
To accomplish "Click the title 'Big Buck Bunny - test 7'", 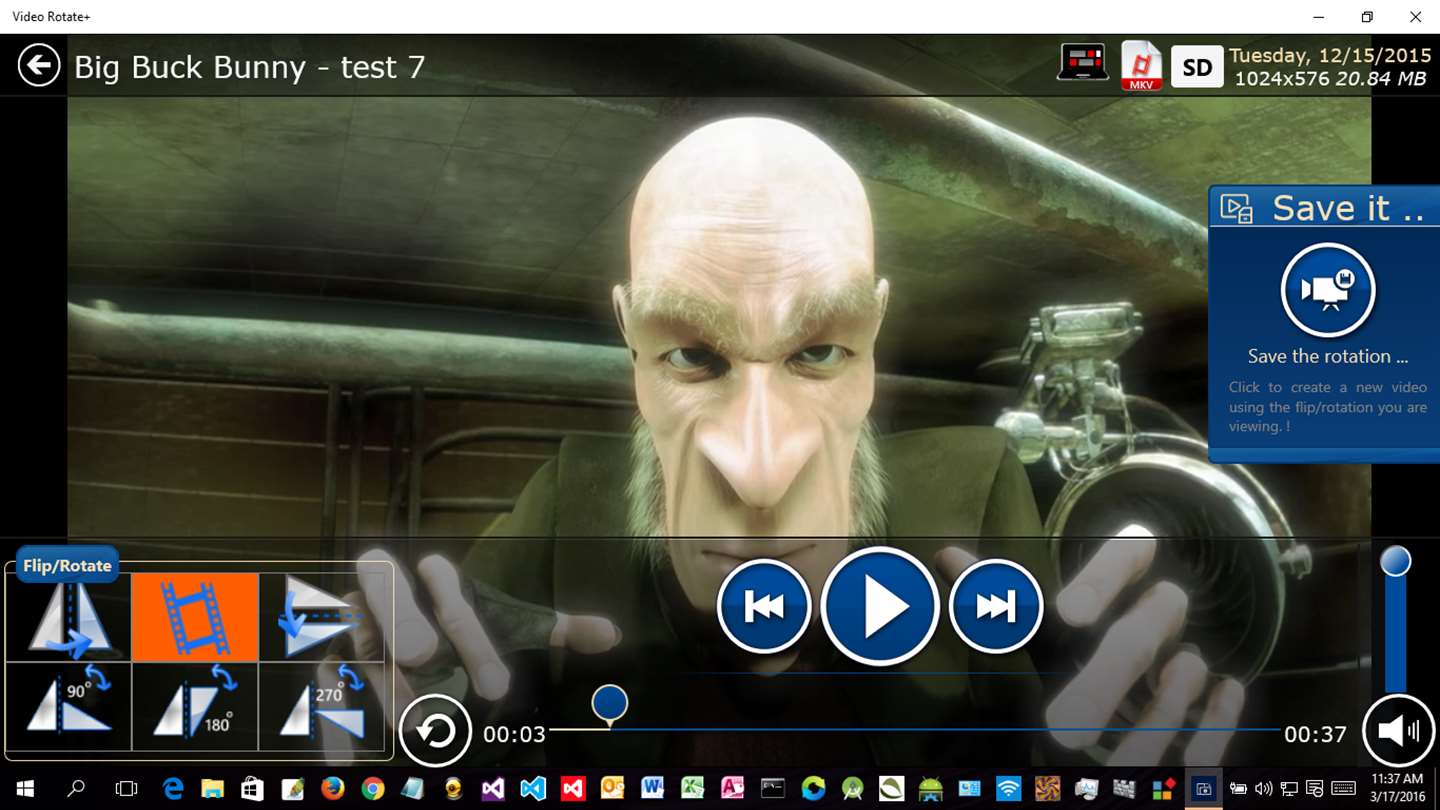I will point(250,67).
